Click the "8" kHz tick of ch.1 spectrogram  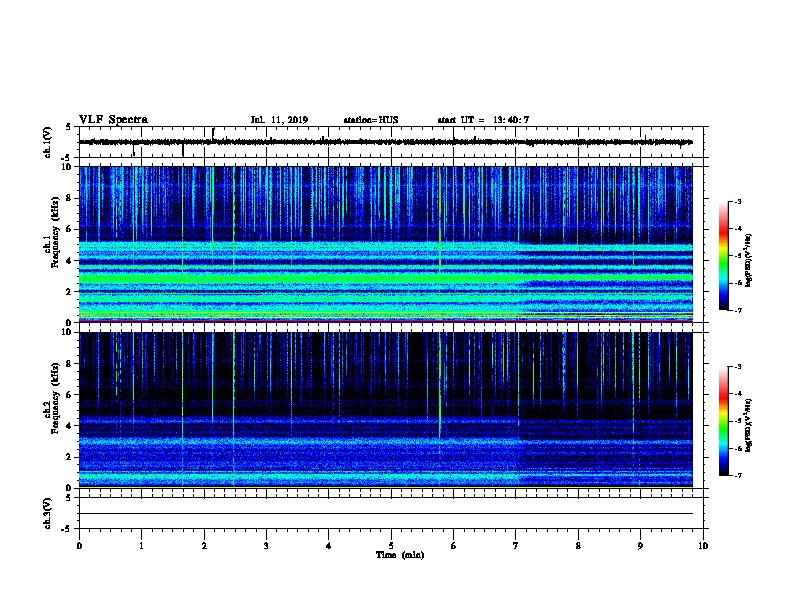tap(71, 198)
